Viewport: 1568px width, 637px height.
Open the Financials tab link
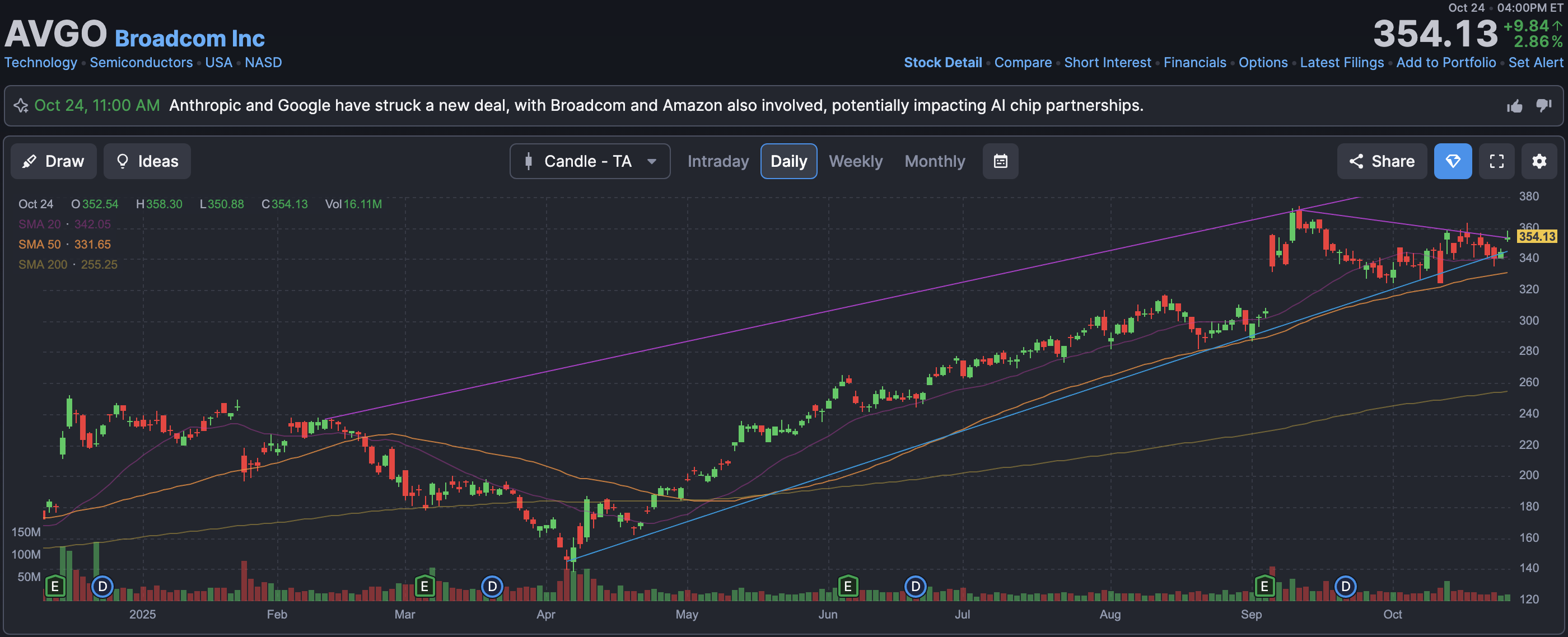coord(1194,63)
